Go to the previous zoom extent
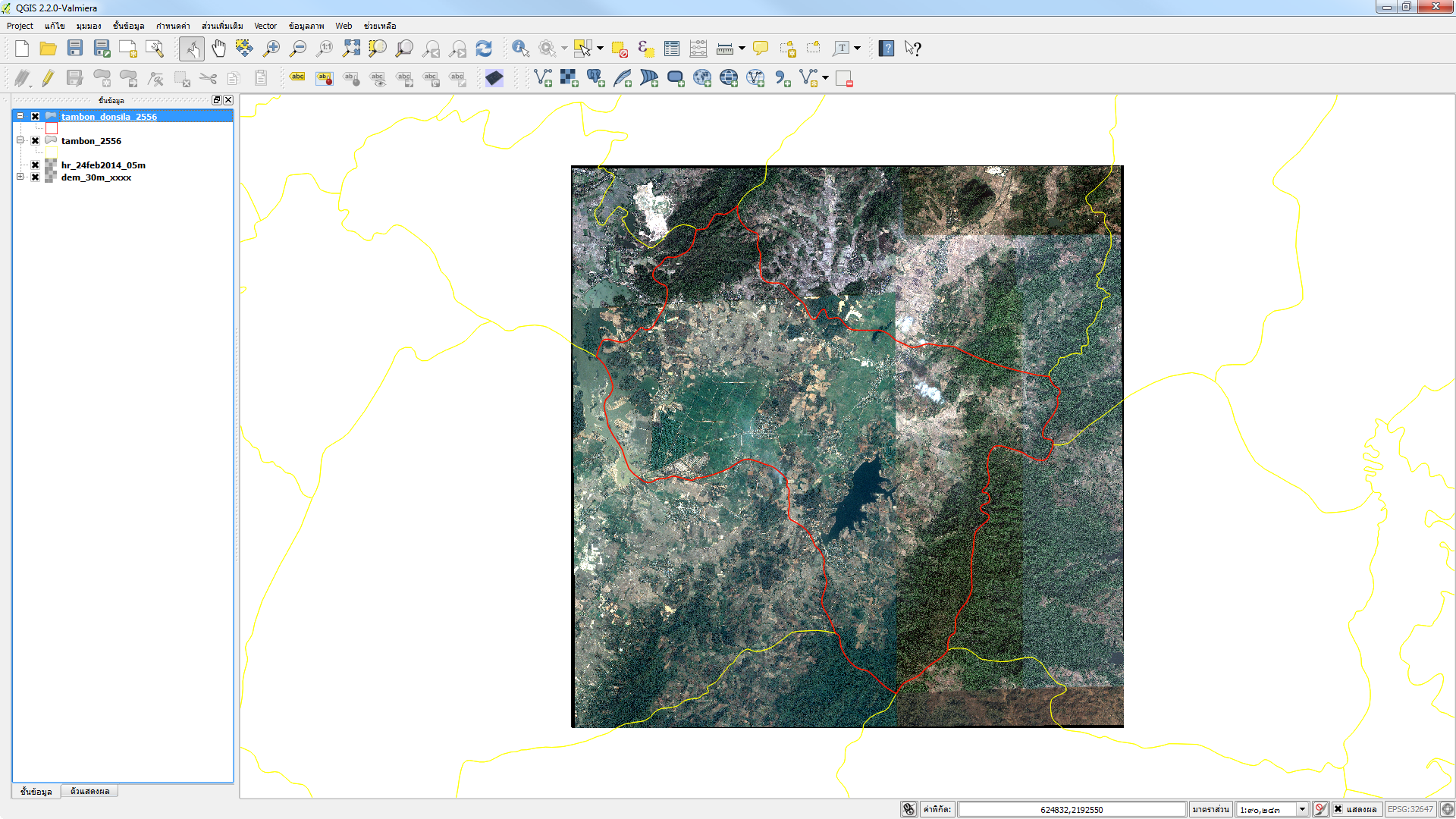This screenshot has height=819, width=1456. [x=431, y=49]
